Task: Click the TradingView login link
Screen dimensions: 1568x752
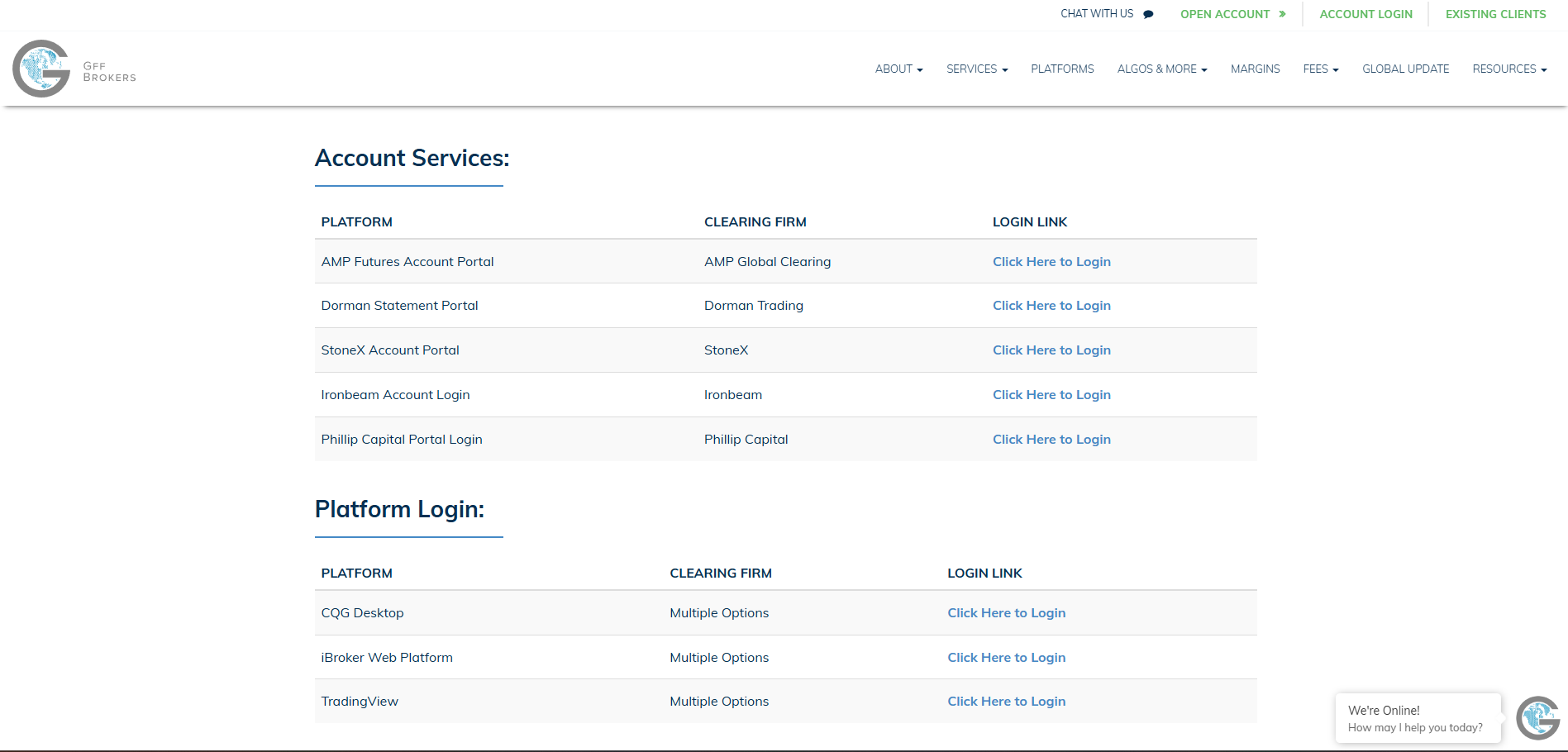Action: (1006, 702)
